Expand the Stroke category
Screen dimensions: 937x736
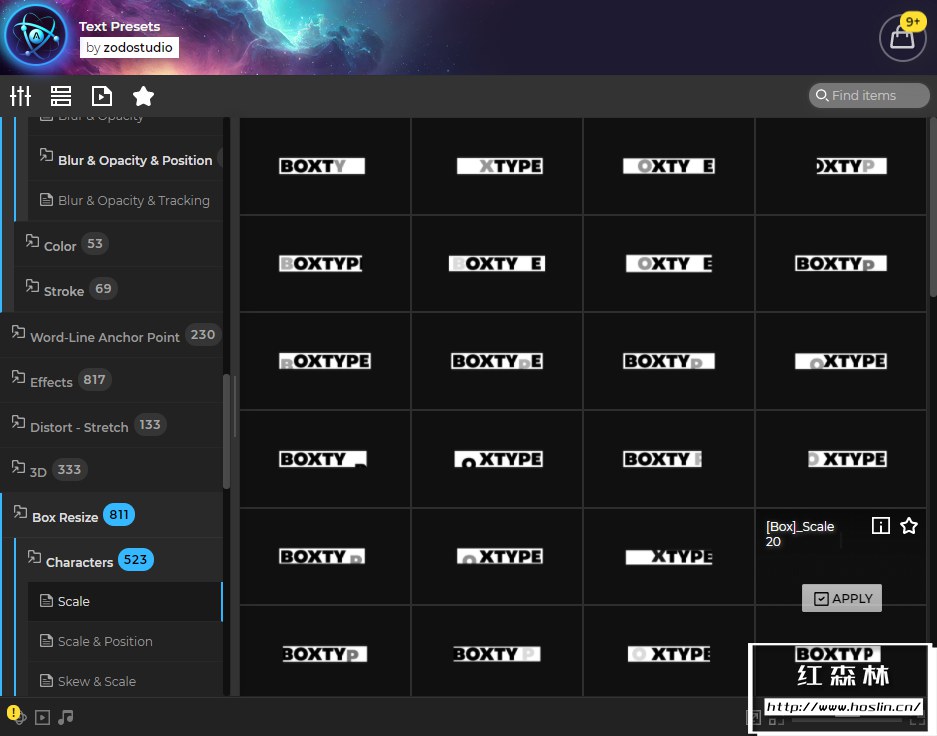pyautogui.click(x=118, y=290)
